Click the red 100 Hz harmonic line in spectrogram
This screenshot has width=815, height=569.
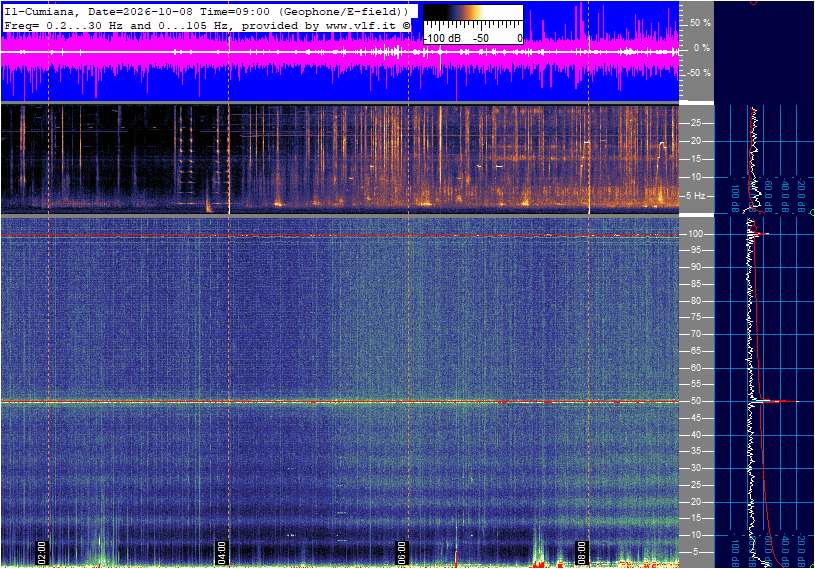point(340,235)
